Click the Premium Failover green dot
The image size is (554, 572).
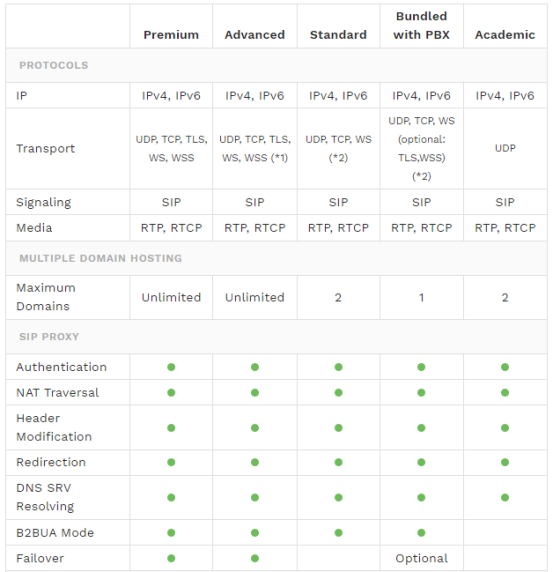coord(171,558)
